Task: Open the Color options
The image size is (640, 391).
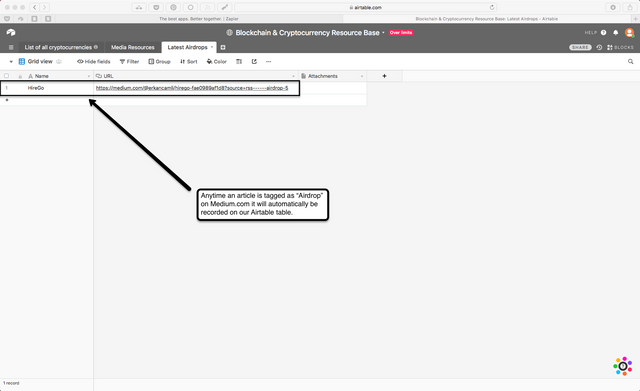Action: click(x=216, y=62)
